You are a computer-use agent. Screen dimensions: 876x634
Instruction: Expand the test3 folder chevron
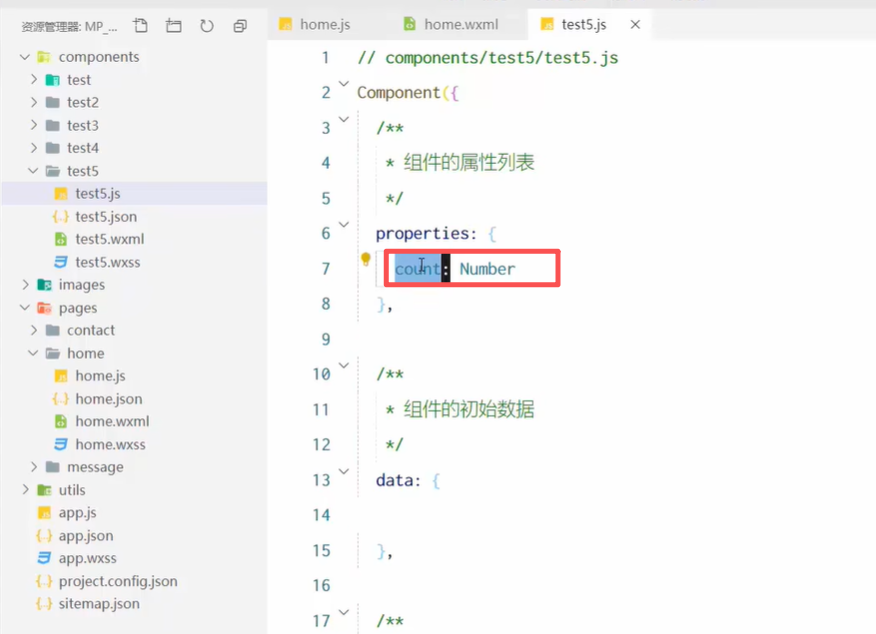coord(34,125)
